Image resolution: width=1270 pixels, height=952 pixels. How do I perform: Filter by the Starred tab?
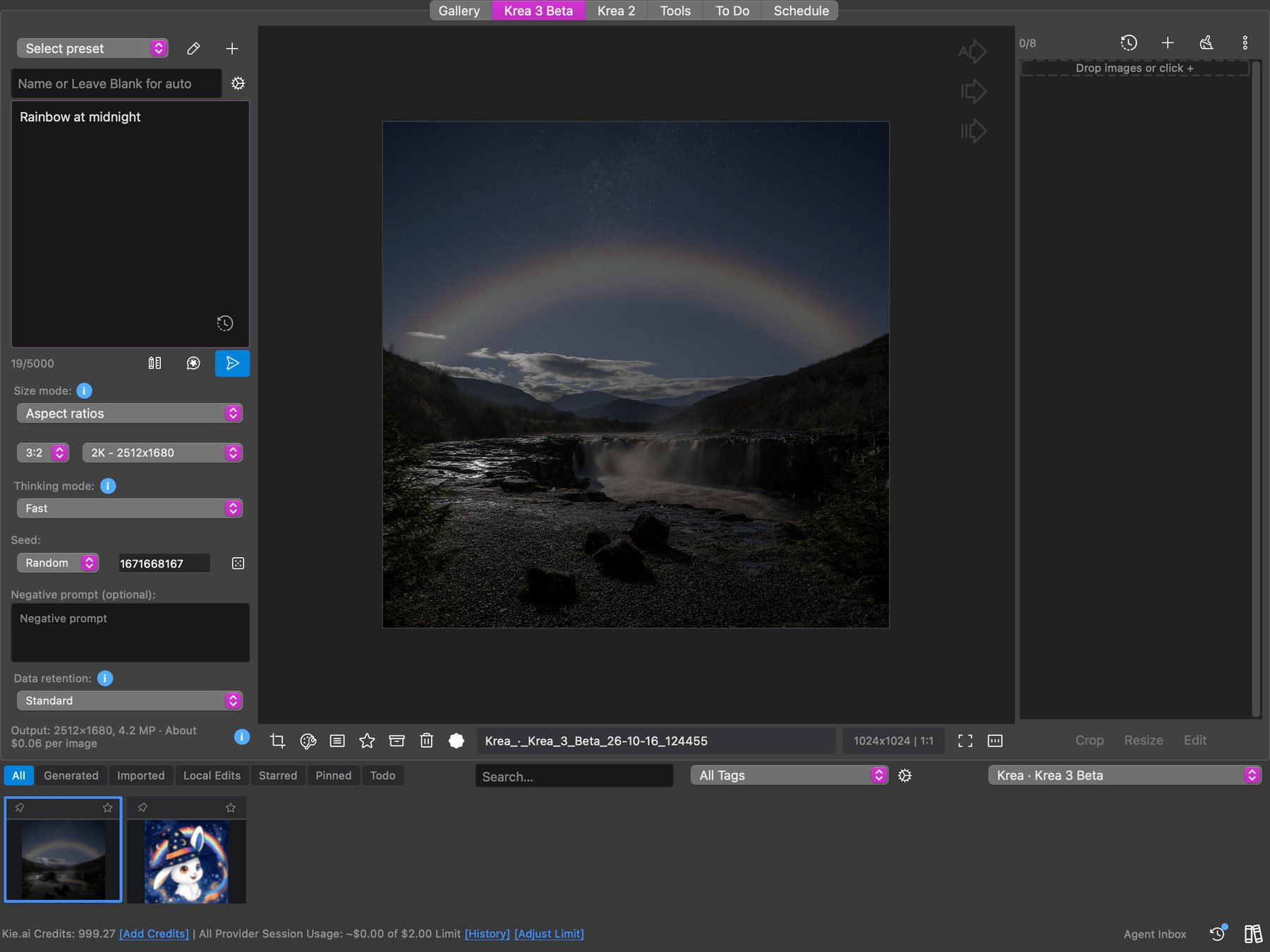(278, 776)
